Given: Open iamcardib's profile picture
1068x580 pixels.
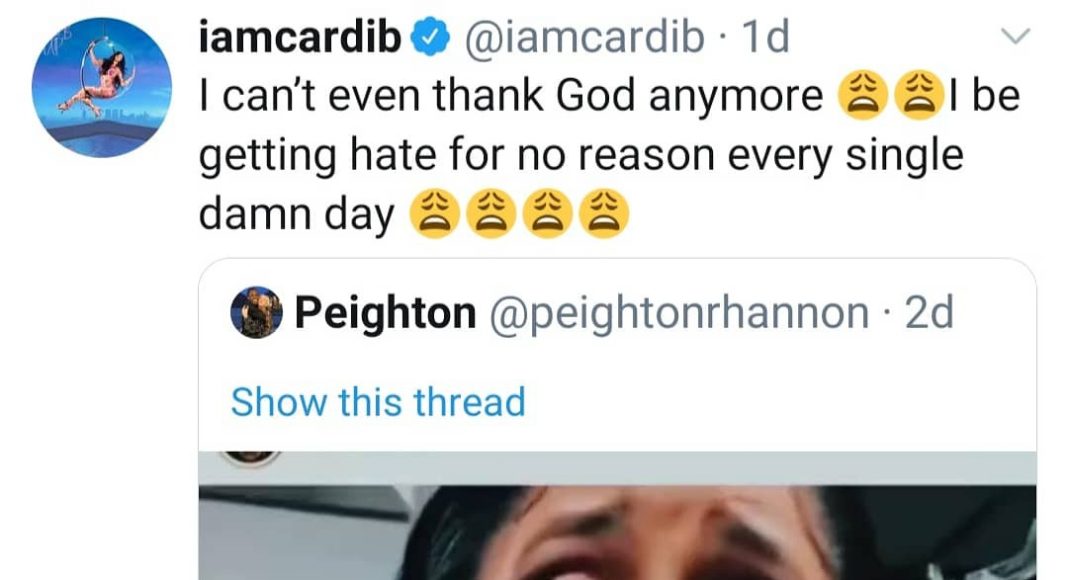Looking at the screenshot, I should click(x=97, y=87).
